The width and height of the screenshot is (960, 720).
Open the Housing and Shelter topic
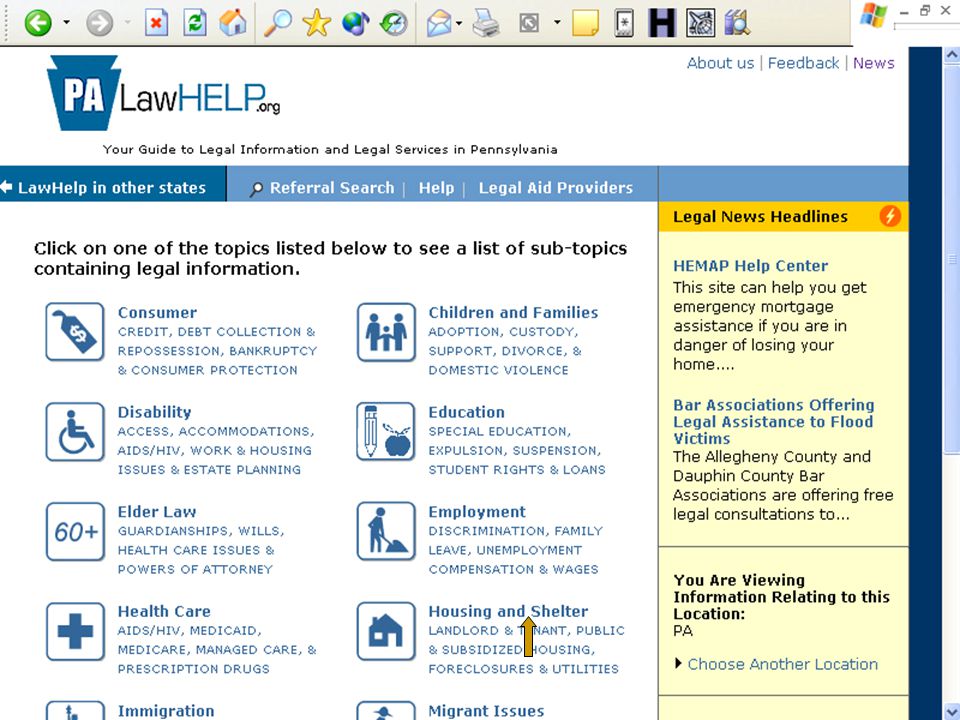(508, 611)
